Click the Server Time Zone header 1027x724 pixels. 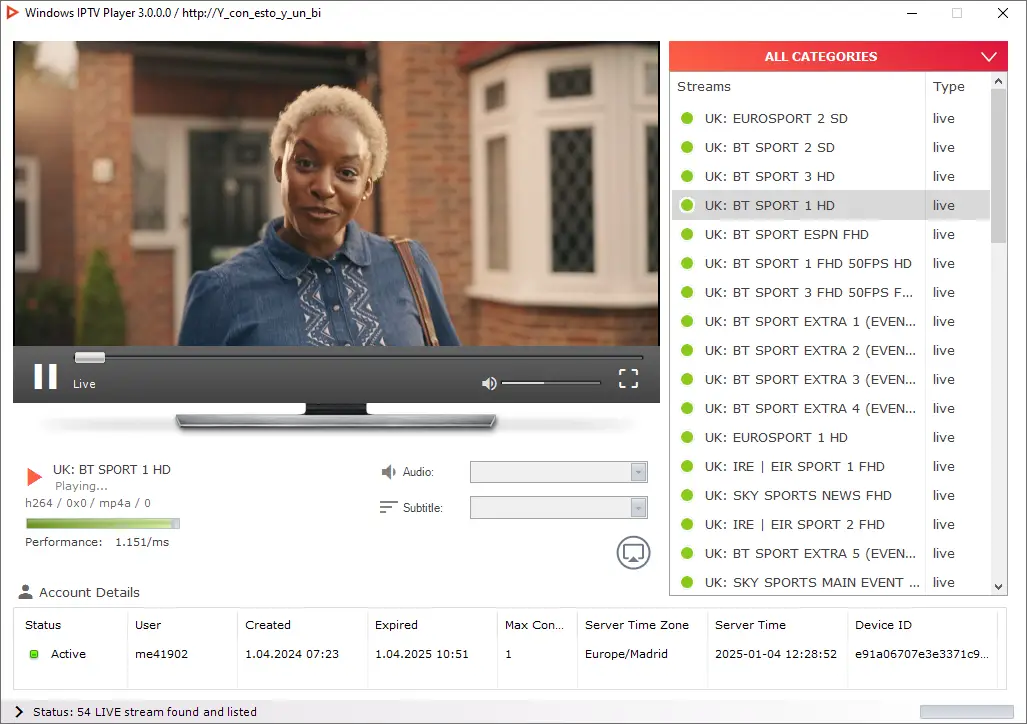click(637, 625)
